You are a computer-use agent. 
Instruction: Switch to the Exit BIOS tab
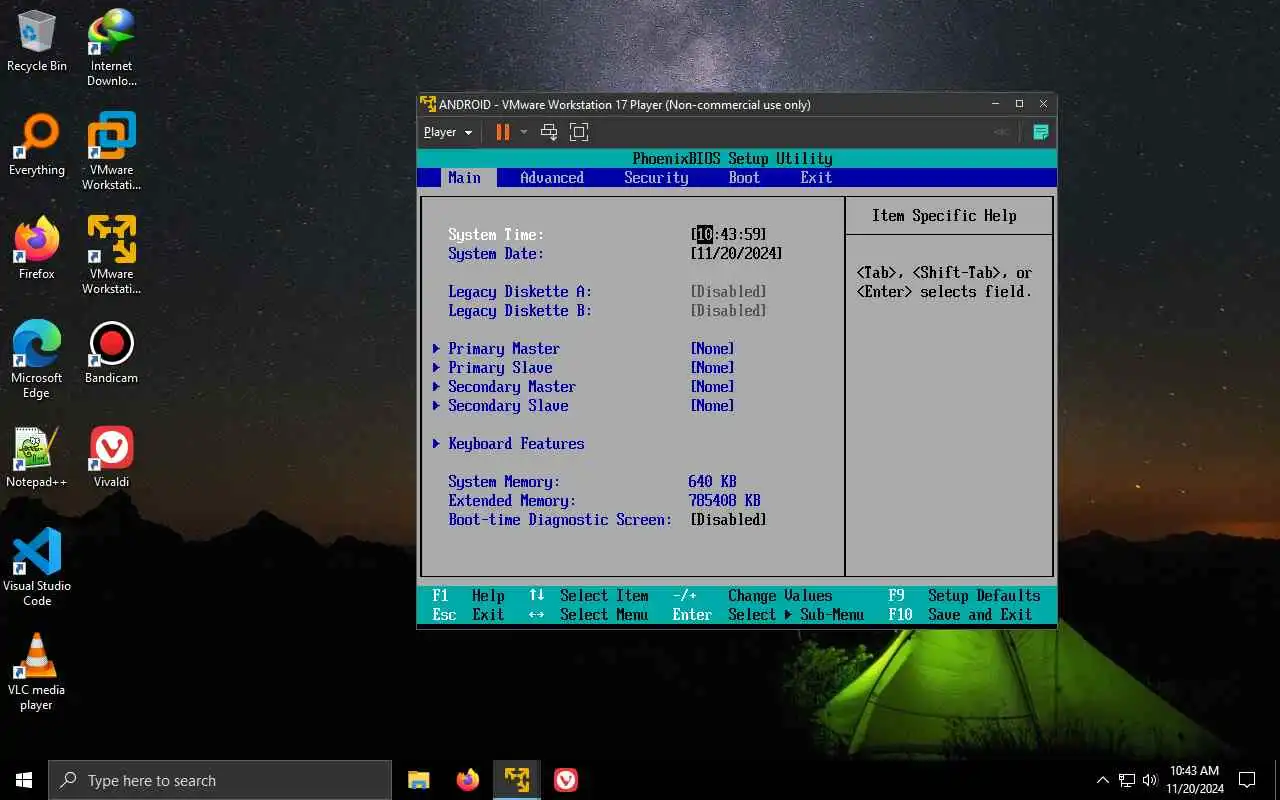(816, 177)
